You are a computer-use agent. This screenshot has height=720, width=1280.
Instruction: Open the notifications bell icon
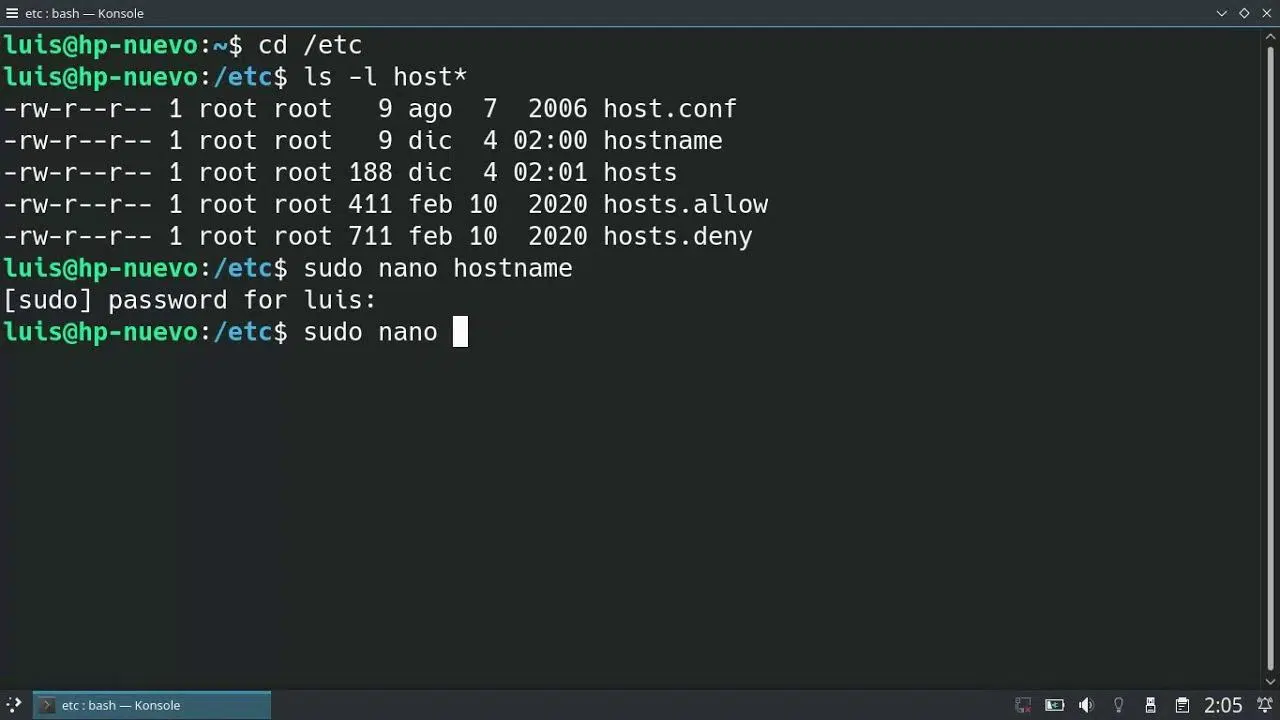pos(1264,705)
